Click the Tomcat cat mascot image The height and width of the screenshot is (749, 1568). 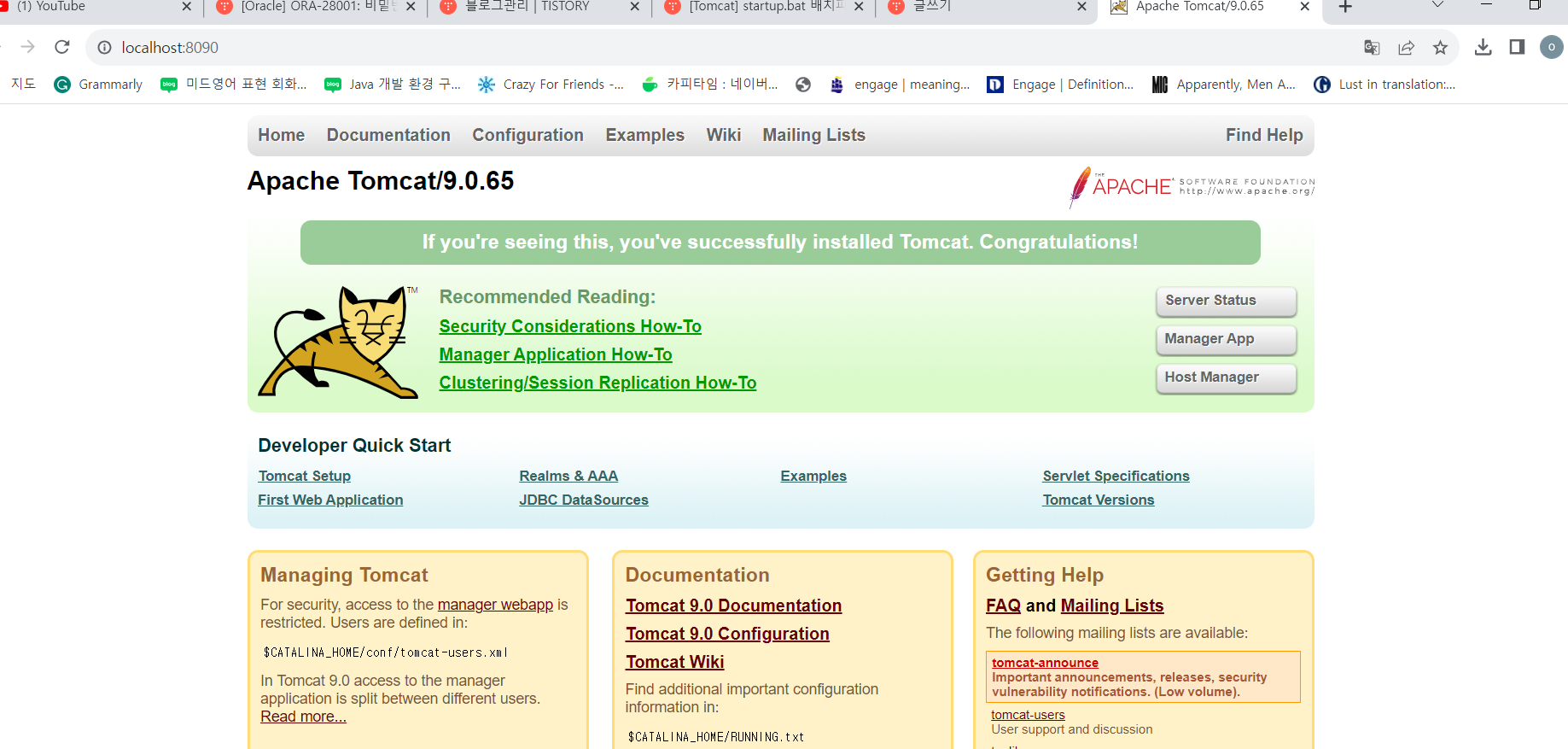[339, 342]
